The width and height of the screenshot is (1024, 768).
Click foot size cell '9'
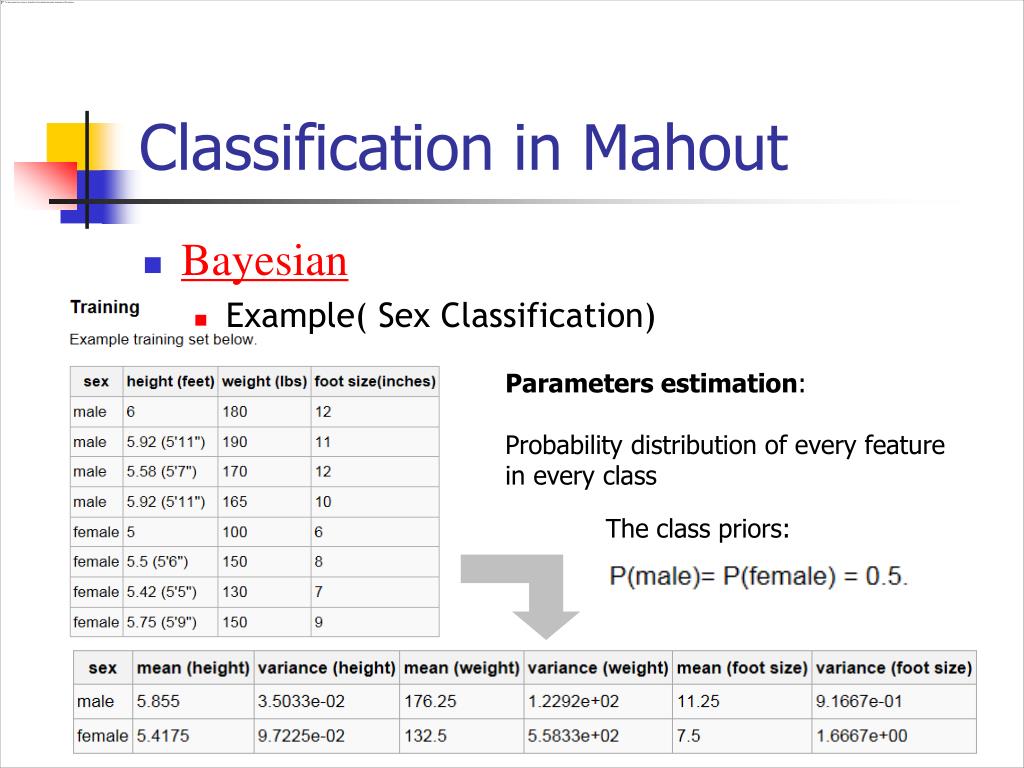click(375, 622)
